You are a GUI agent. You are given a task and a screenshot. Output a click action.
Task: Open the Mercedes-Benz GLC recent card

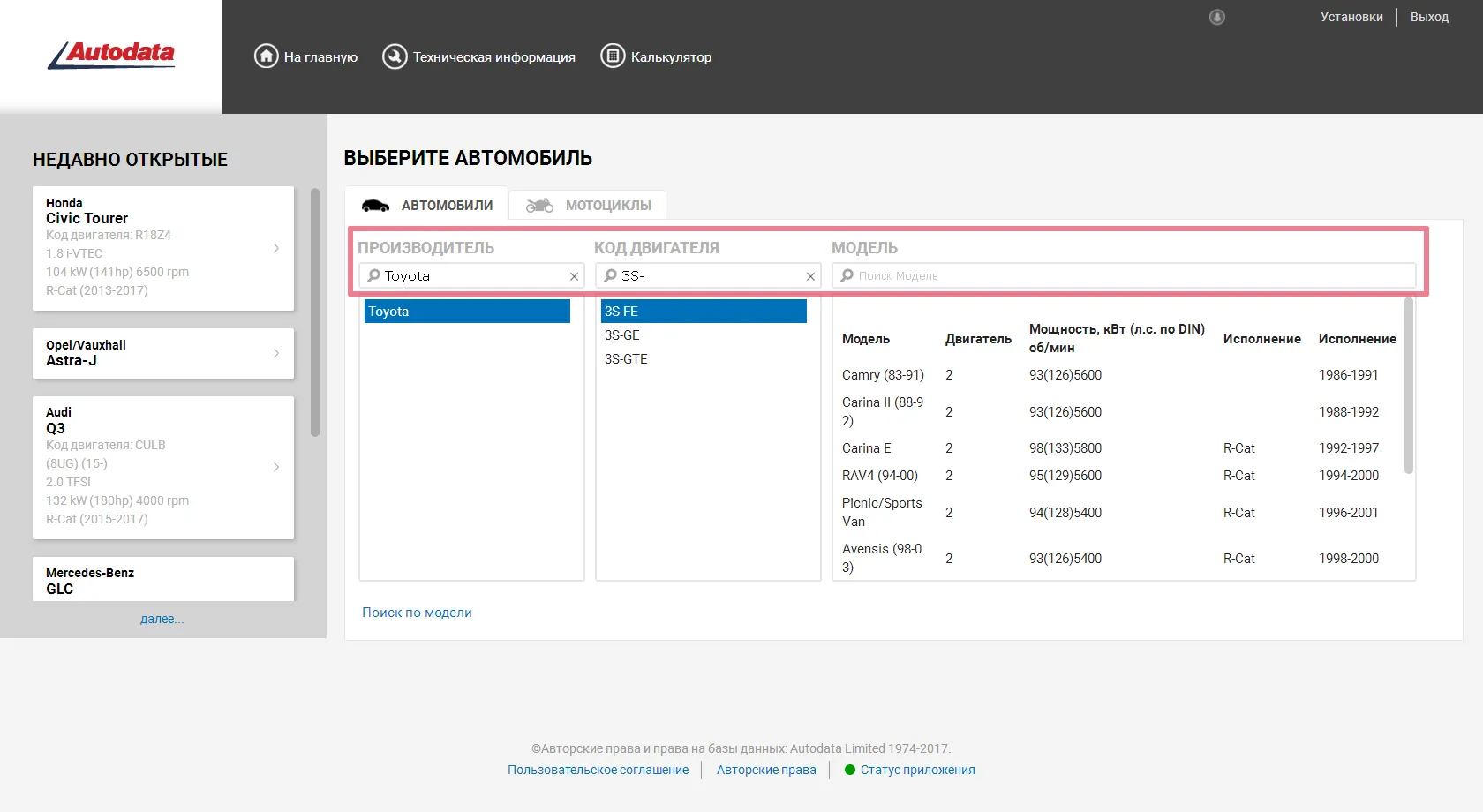(163, 579)
